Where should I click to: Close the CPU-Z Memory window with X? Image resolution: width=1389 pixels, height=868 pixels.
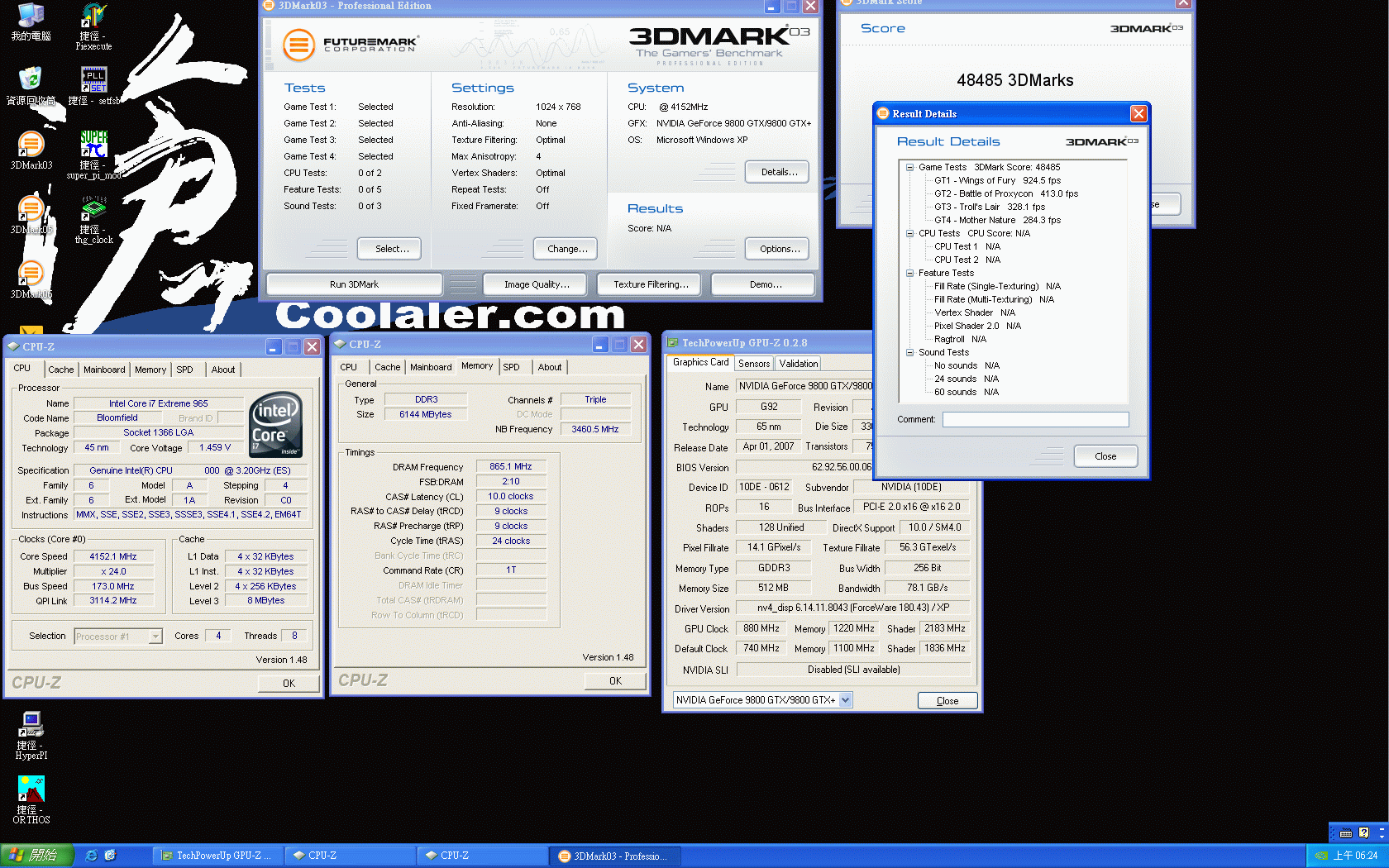coord(638,345)
